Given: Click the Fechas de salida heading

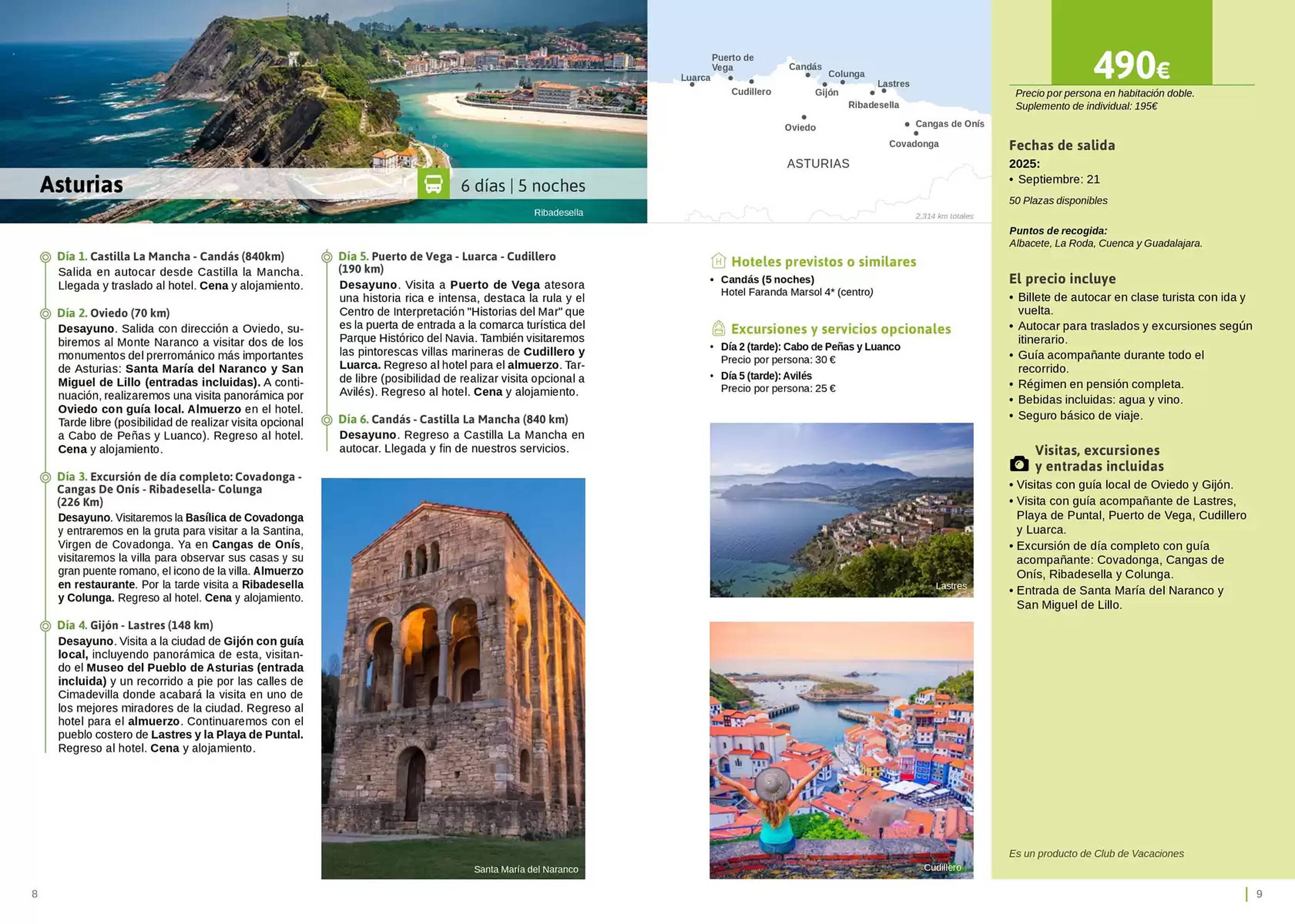Looking at the screenshot, I should [x=1062, y=145].
